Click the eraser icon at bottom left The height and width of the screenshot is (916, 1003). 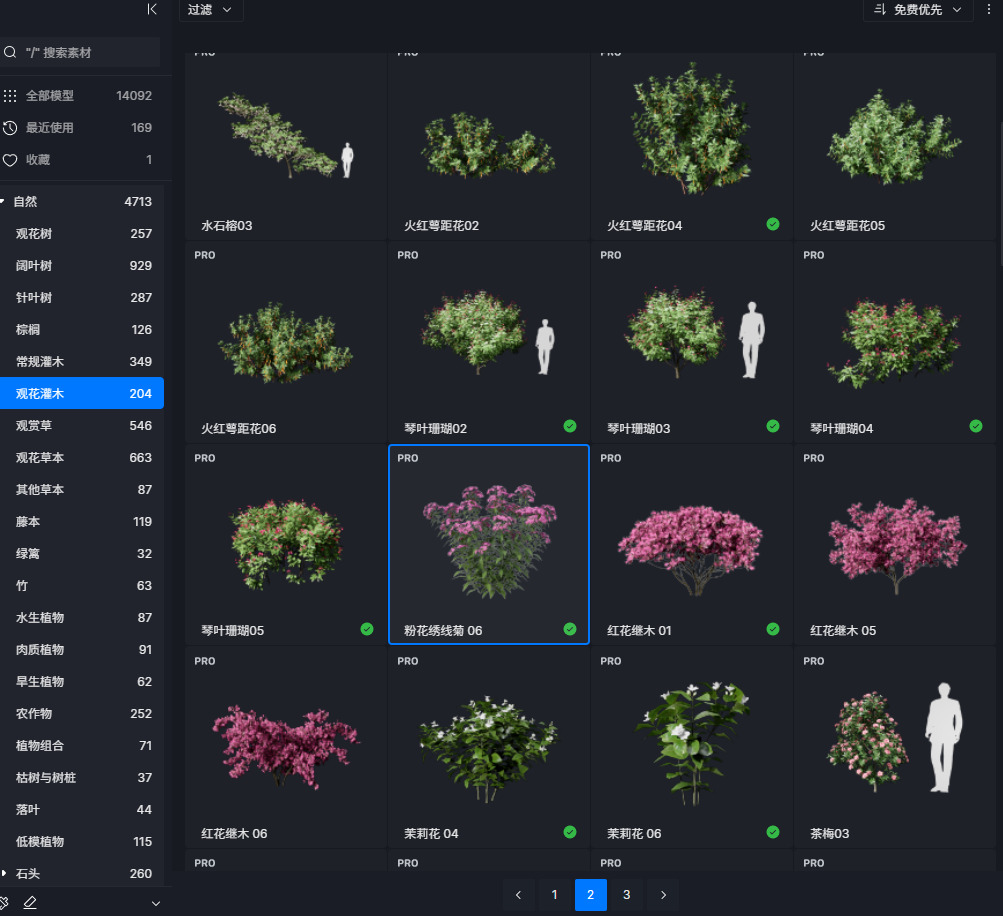(x=30, y=902)
